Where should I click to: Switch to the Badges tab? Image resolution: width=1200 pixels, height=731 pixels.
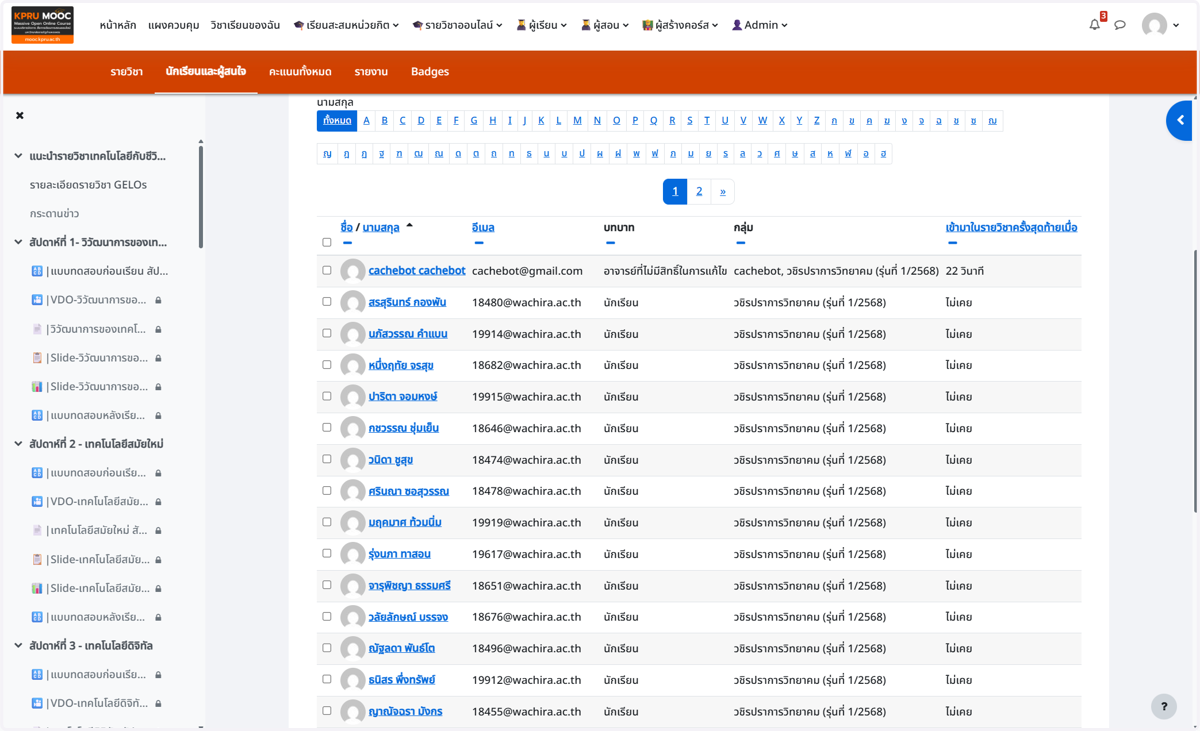(x=430, y=72)
